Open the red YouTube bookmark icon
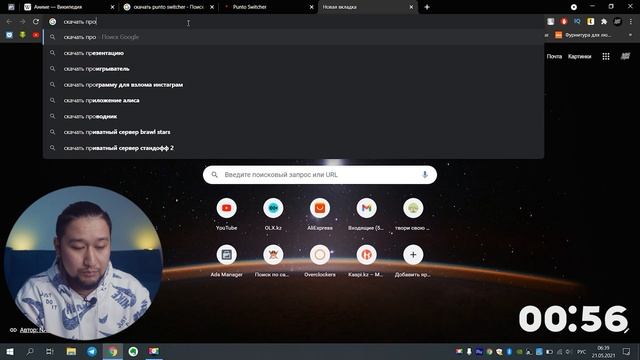 [x=36, y=35]
